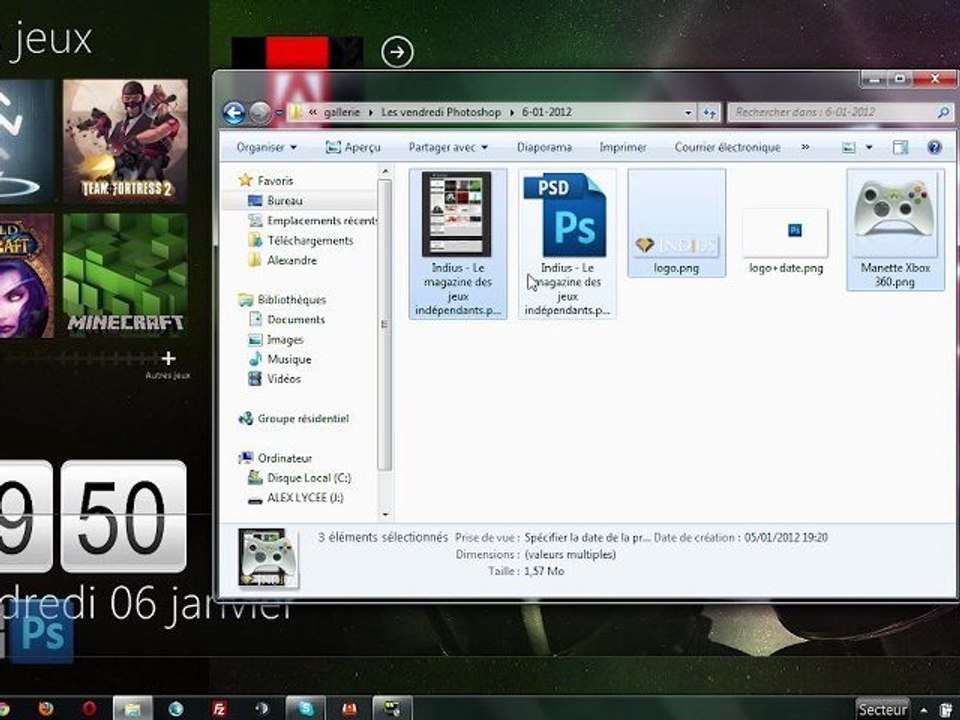The height and width of the screenshot is (720, 960).
Task: Click the Secteur label in the system tray
Action: (x=882, y=709)
